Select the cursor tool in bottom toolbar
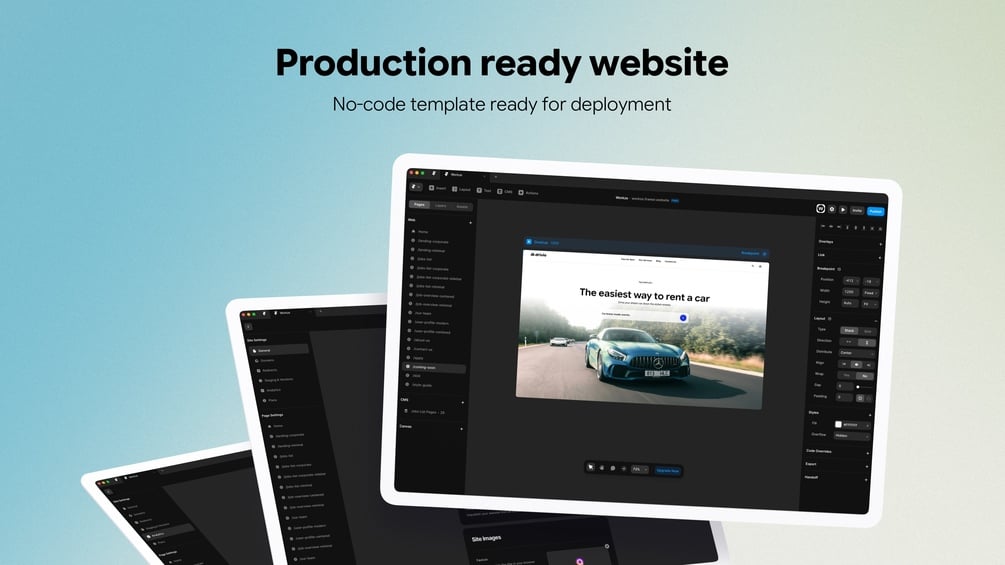 [590, 467]
